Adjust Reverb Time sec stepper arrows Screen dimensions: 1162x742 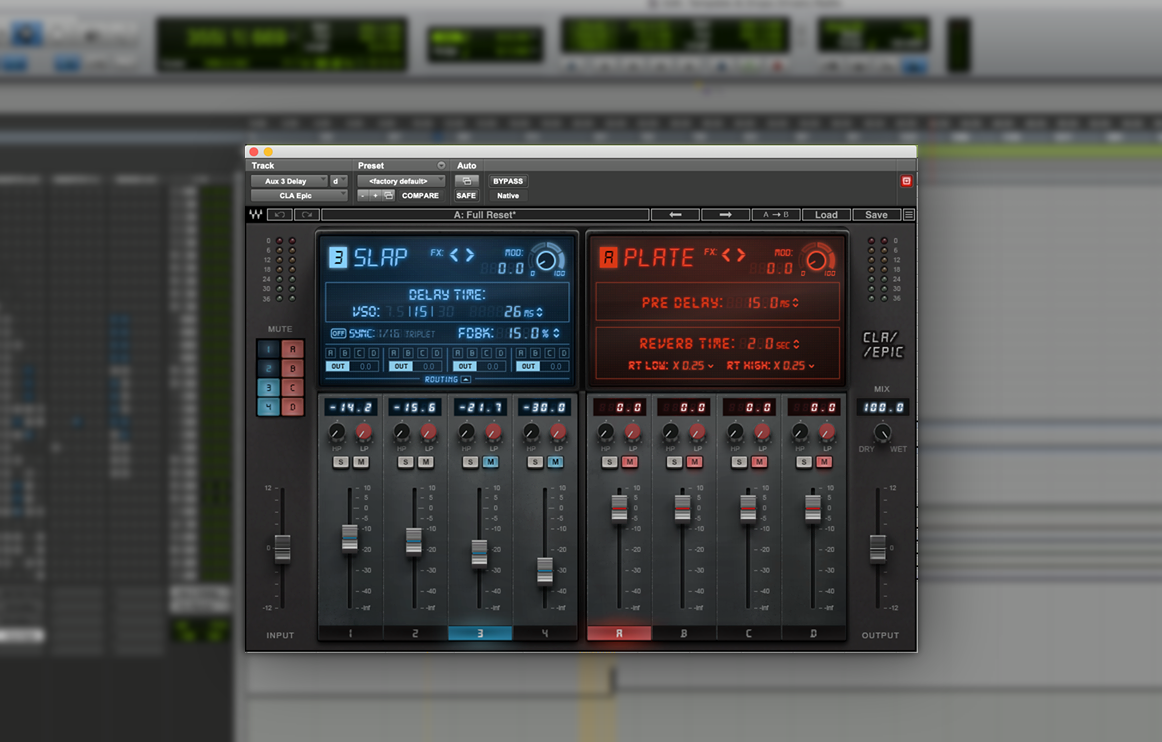coord(796,344)
